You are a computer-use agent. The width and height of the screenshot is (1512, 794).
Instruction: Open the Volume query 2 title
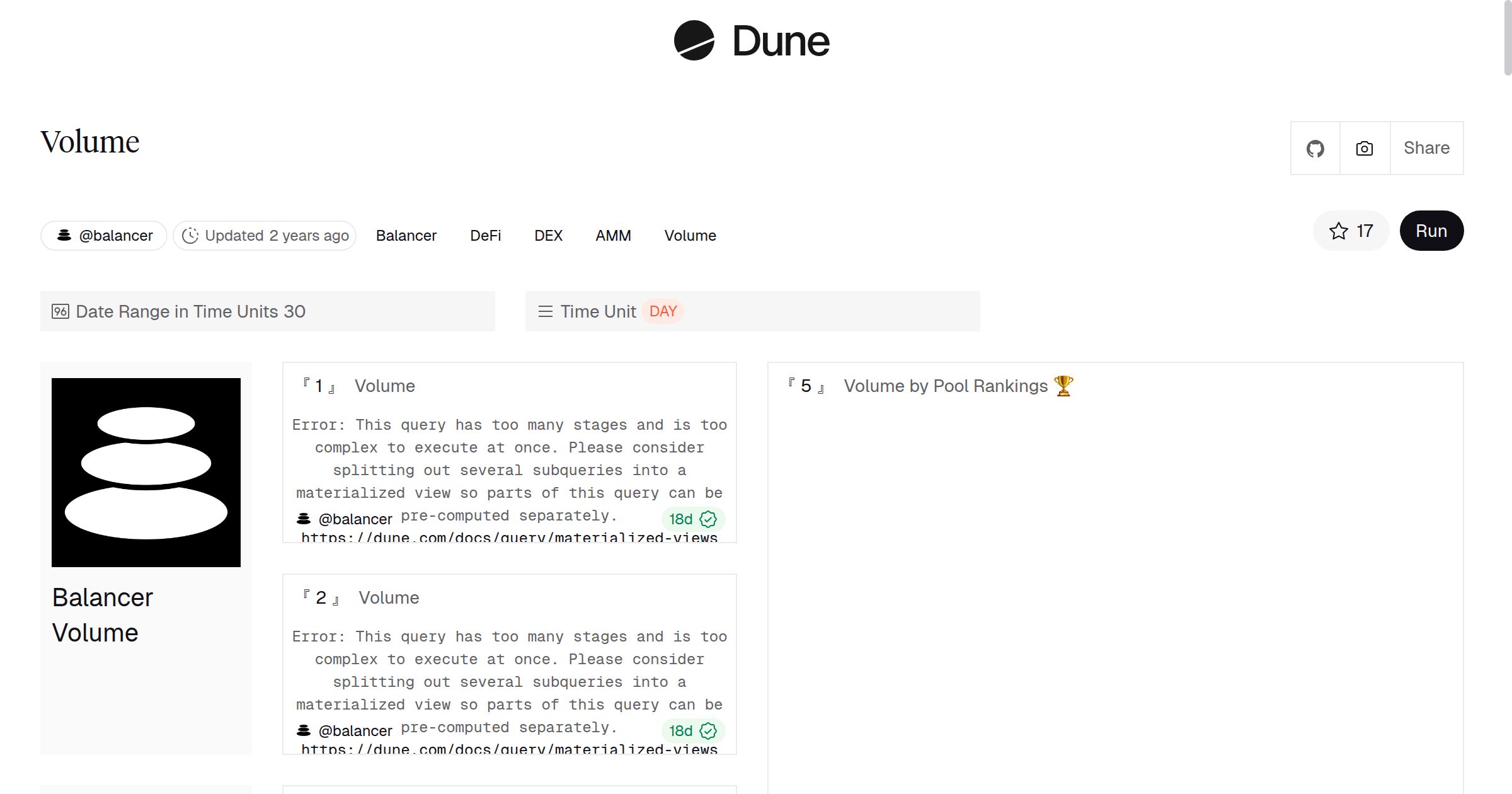point(389,597)
